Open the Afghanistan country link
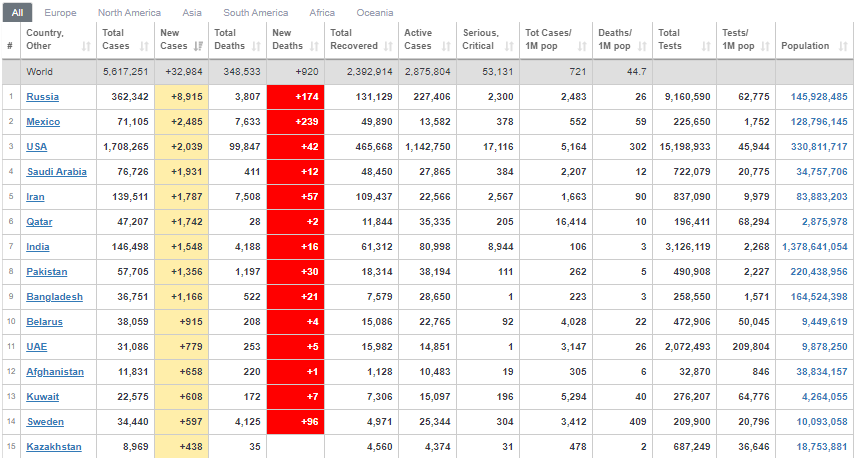 click(x=55, y=372)
